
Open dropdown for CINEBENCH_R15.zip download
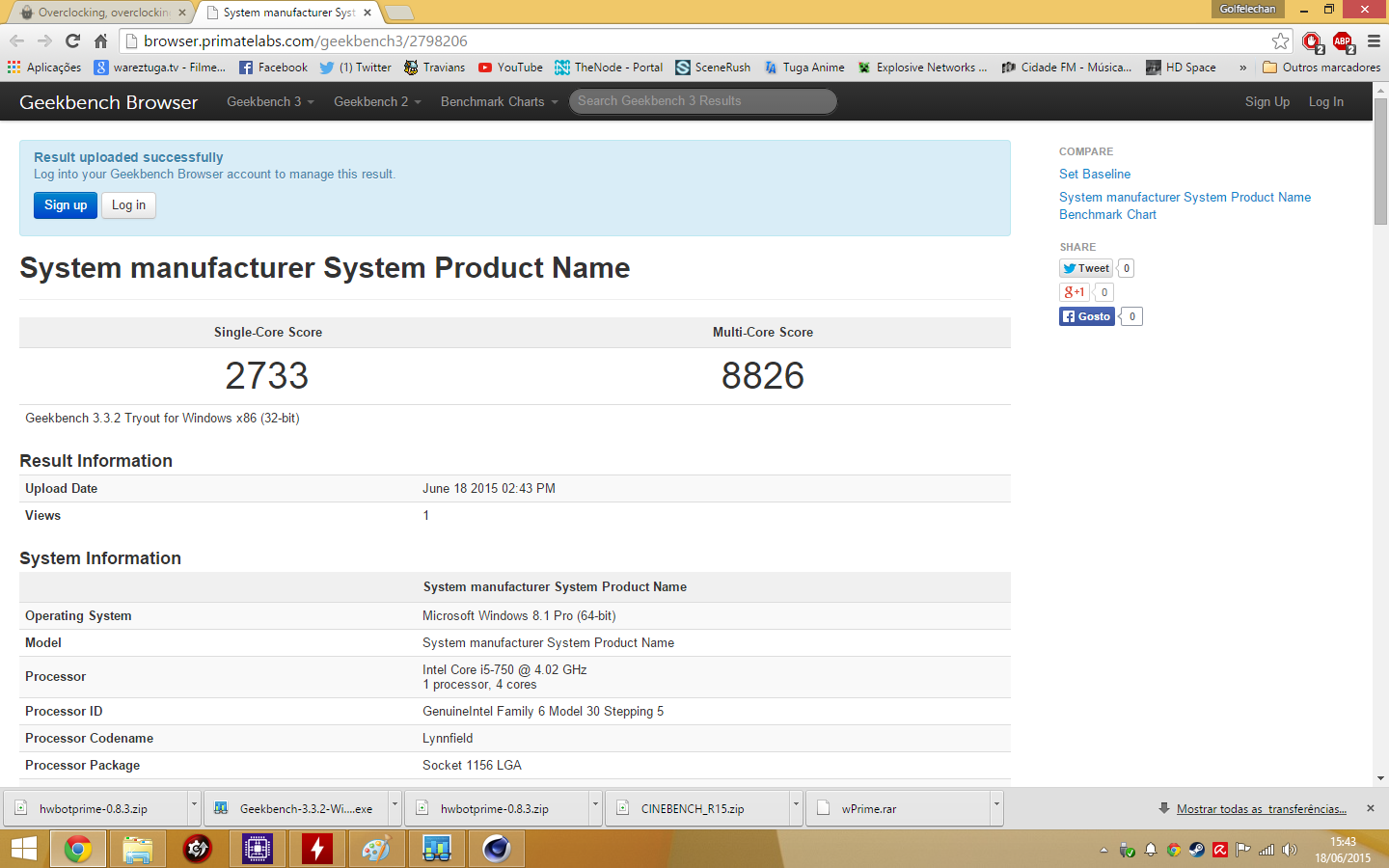coord(796,808)
